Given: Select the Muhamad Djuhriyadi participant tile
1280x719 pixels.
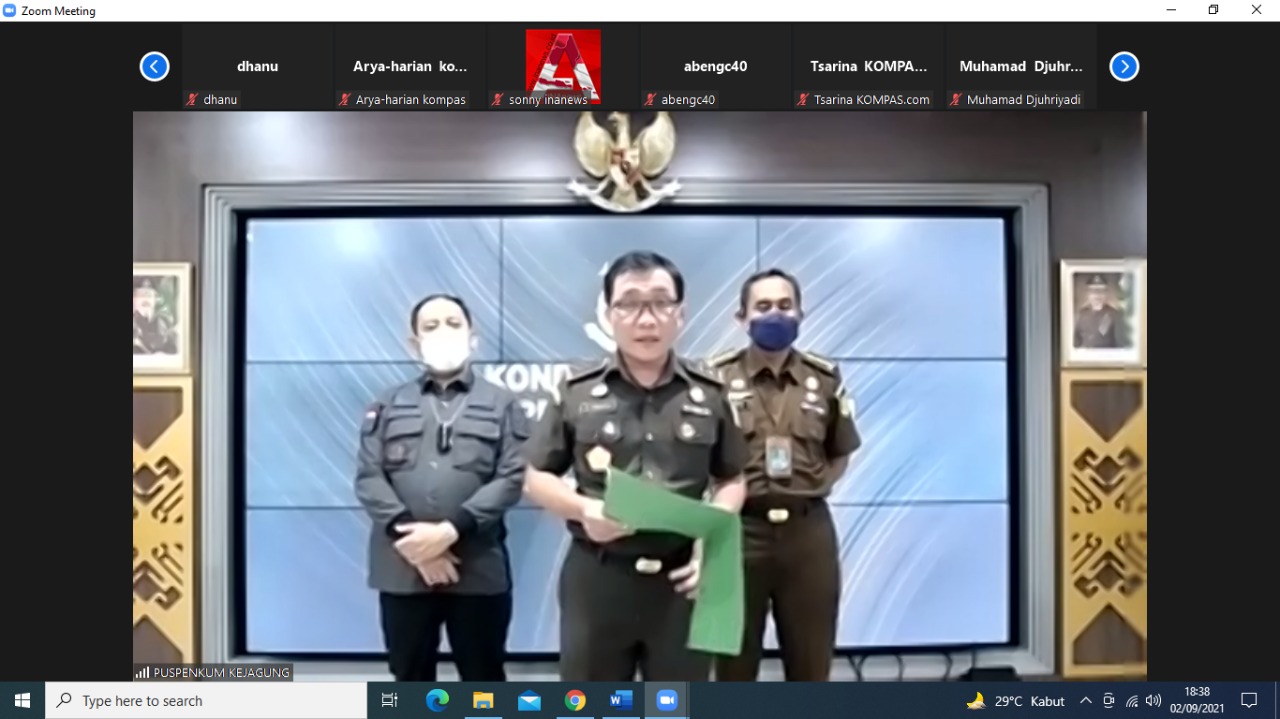Looking at the screenshot, I should click(x=1020, y=66).
